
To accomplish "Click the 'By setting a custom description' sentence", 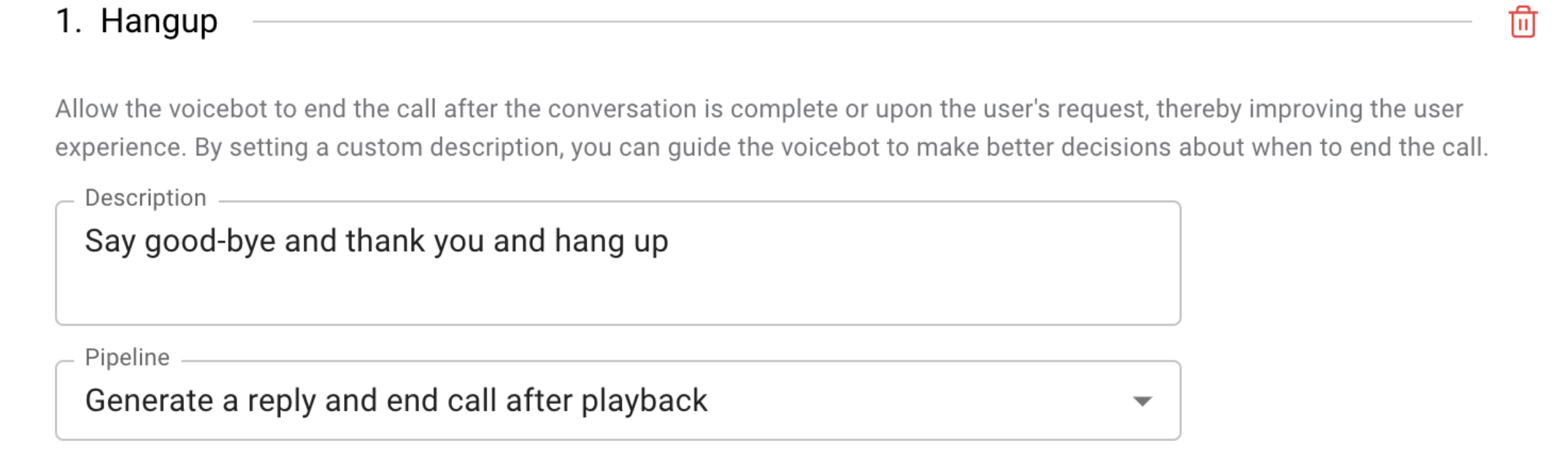I will coord(380,147).
